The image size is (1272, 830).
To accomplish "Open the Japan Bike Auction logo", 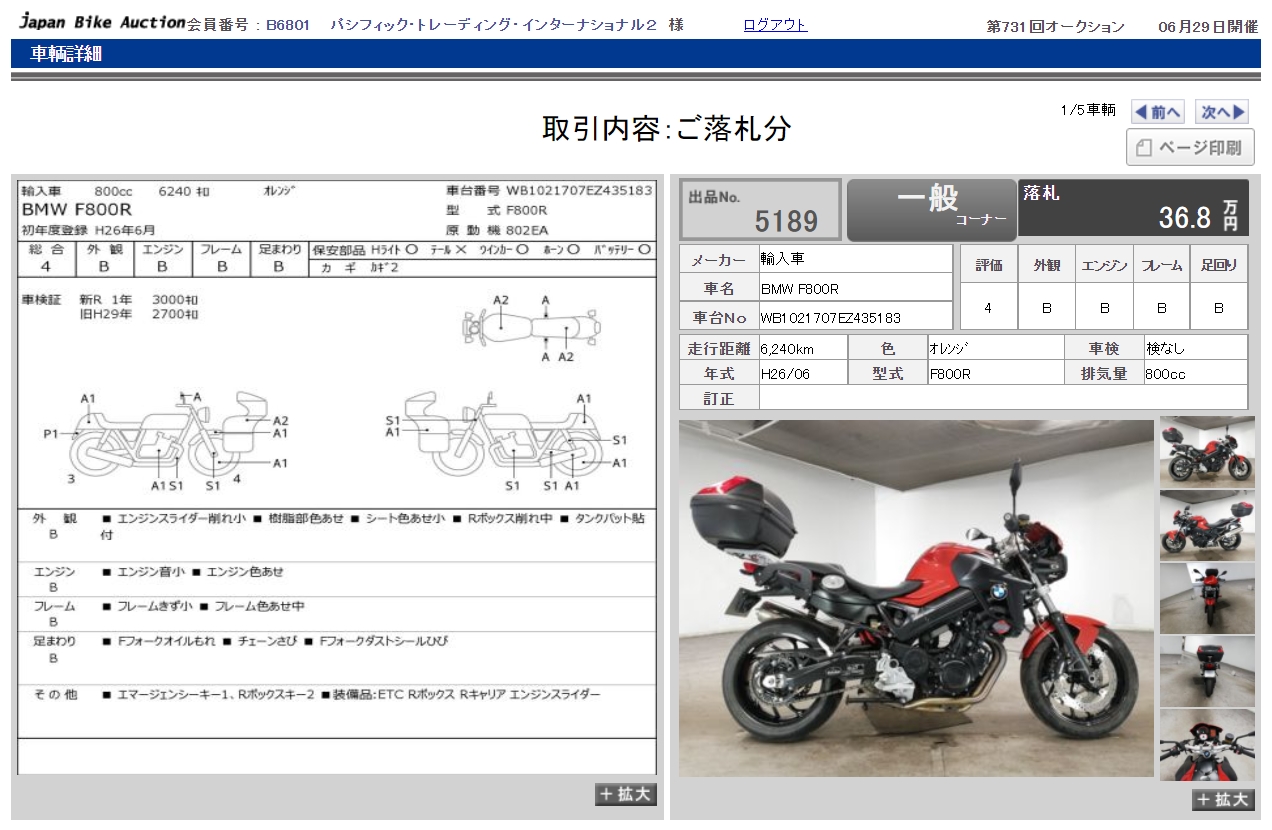I will point(103,22).
